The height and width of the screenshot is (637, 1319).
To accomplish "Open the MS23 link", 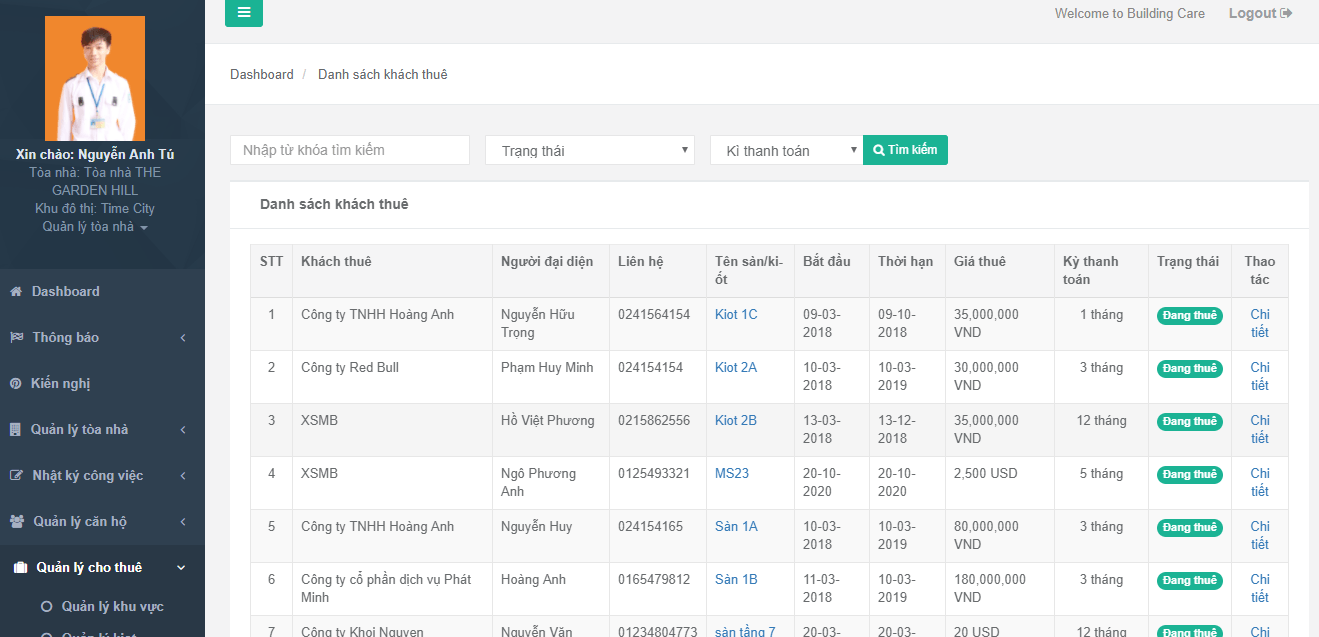I will [732, 474].
